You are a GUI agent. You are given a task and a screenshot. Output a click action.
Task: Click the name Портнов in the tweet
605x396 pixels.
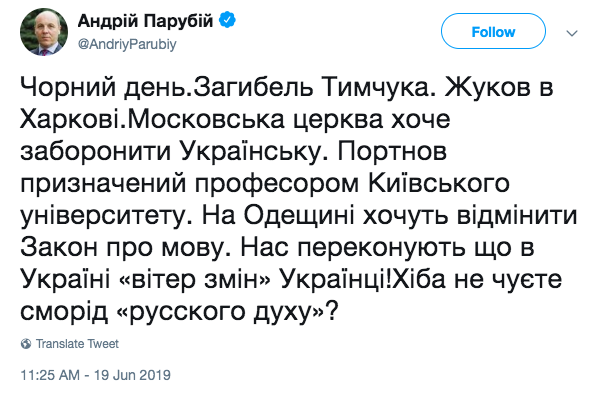392,152
